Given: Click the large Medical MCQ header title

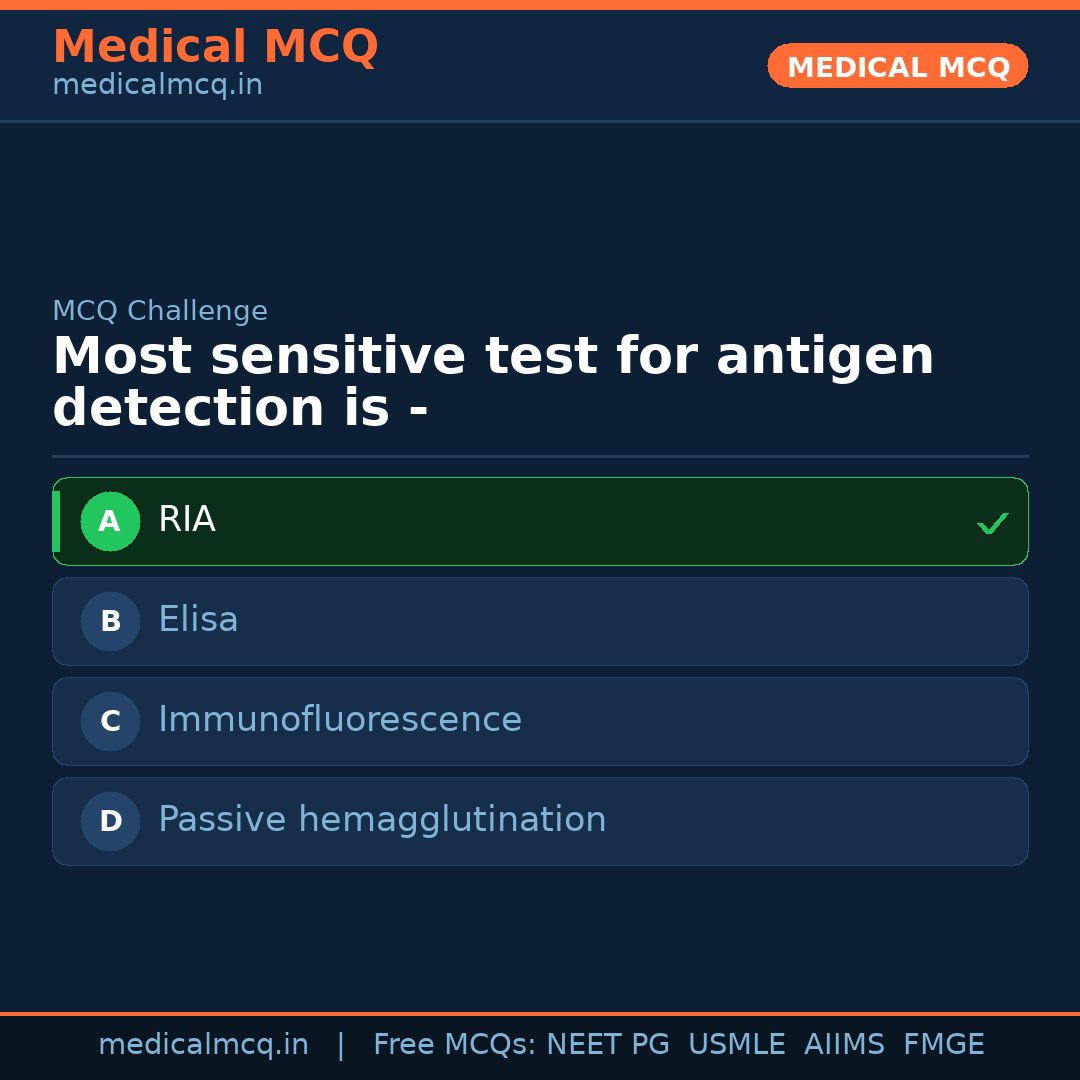Looking at the screenshot, I should click(x=215, y=47).
